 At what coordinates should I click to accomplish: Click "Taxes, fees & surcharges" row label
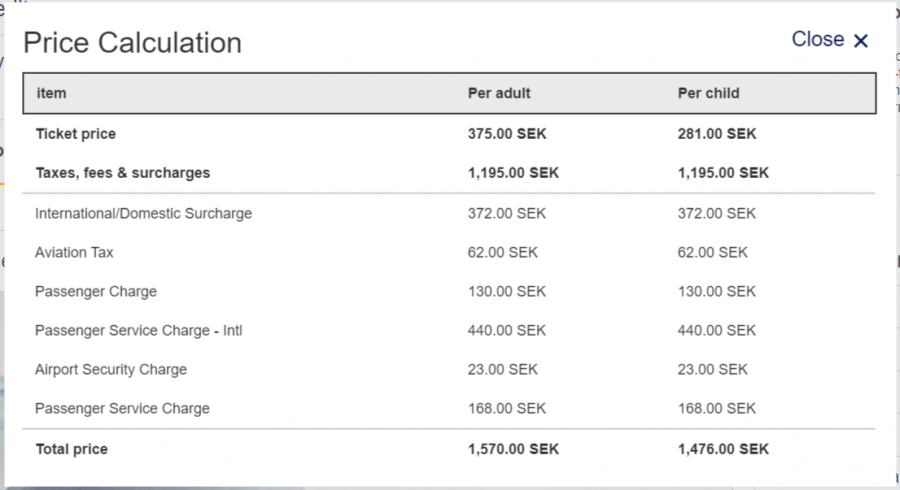[x=123, y=173]
